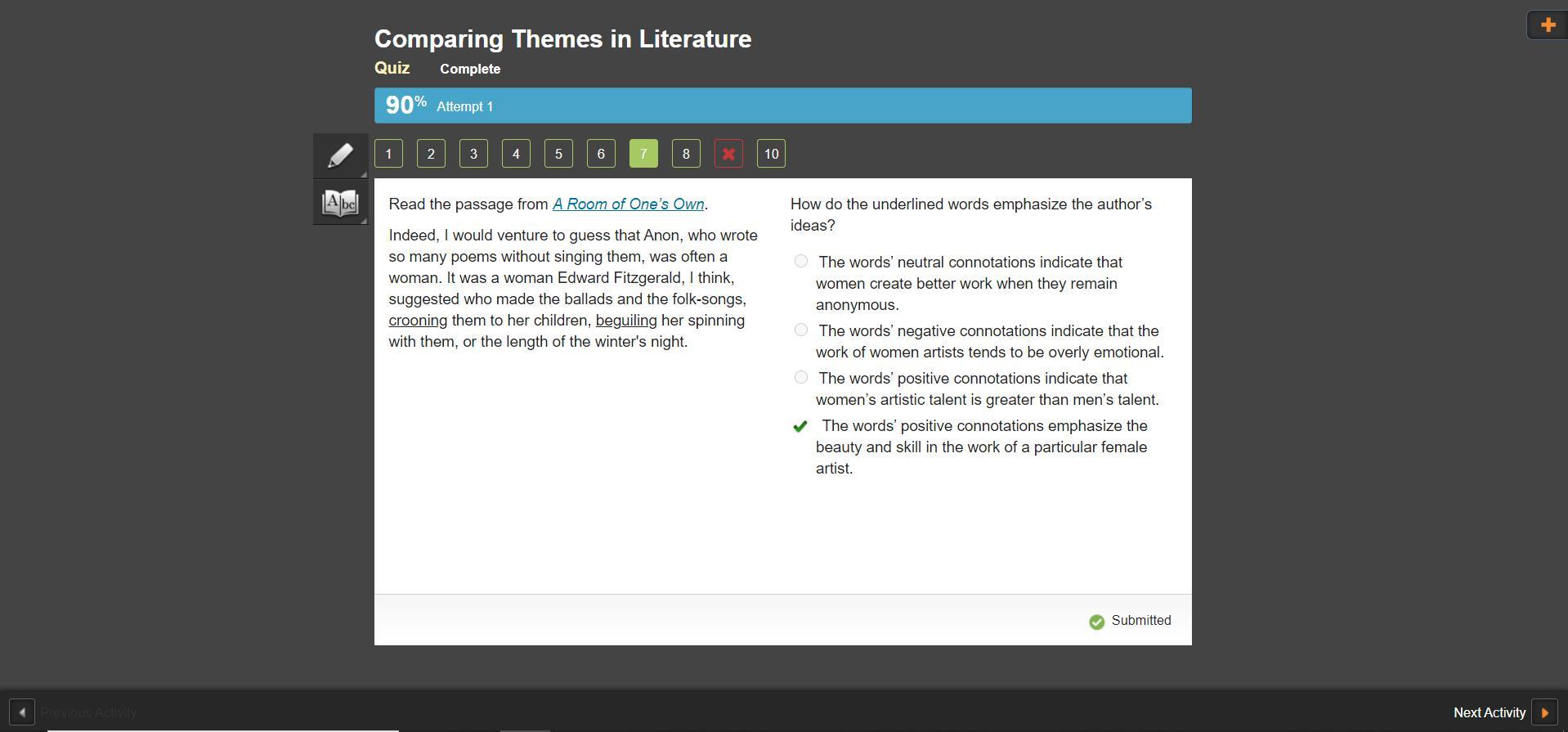Open A Room of One's Own link

628,204
